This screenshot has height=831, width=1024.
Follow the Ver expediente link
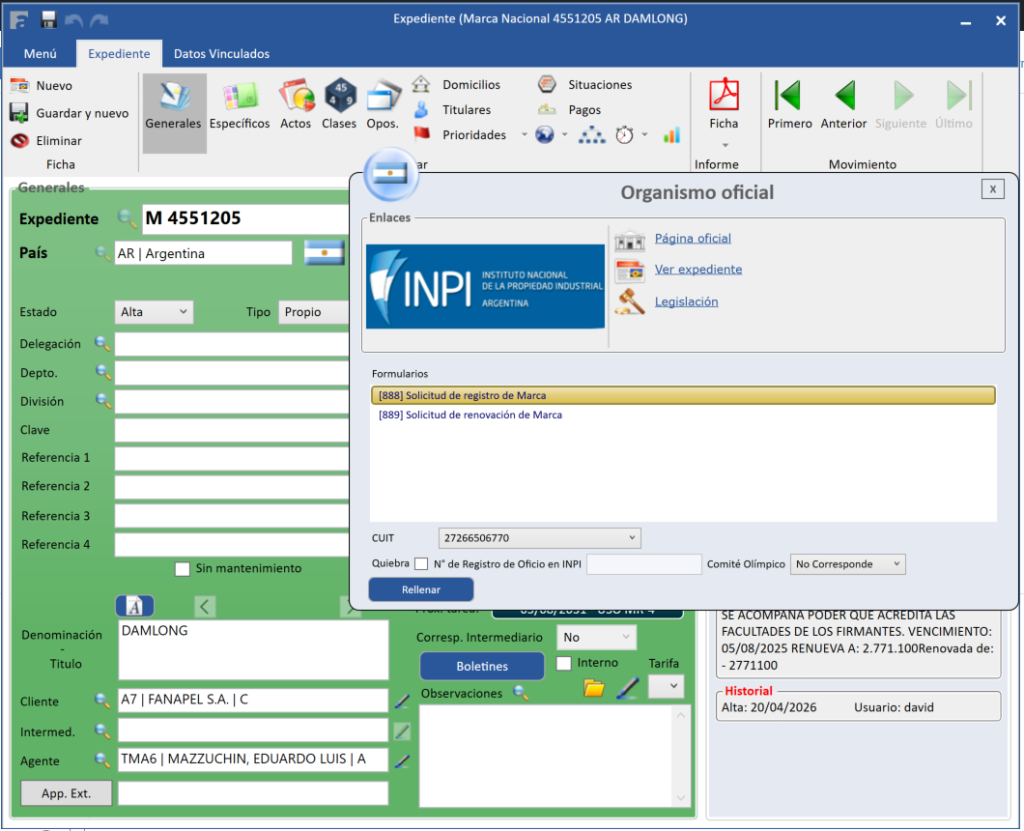coord(698,270)
